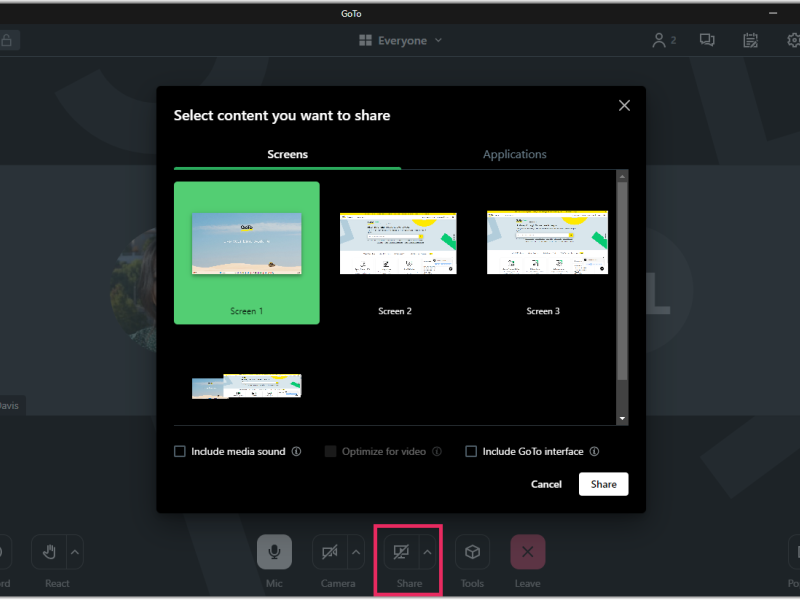Image resolution: width=800 pixels, height=600 pixels.
Task: Minimize the GoTo window
Action: 773,13
